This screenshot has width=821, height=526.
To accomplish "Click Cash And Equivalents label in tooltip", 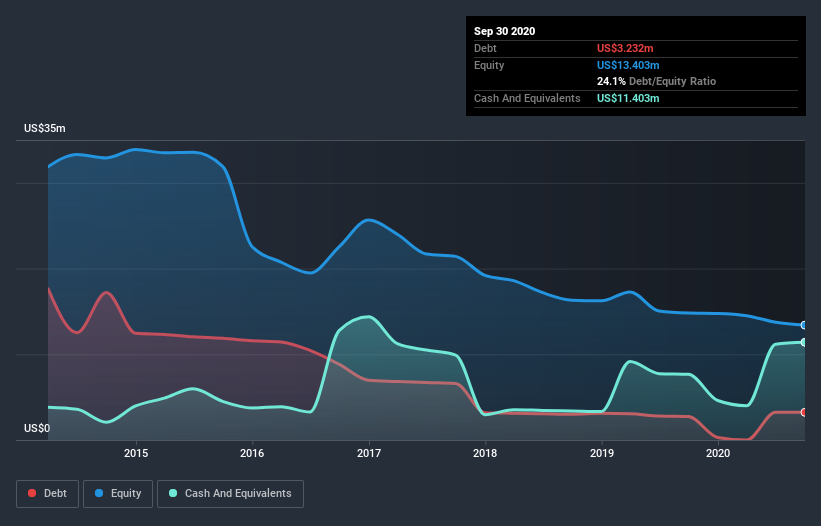I will [527, 98].
